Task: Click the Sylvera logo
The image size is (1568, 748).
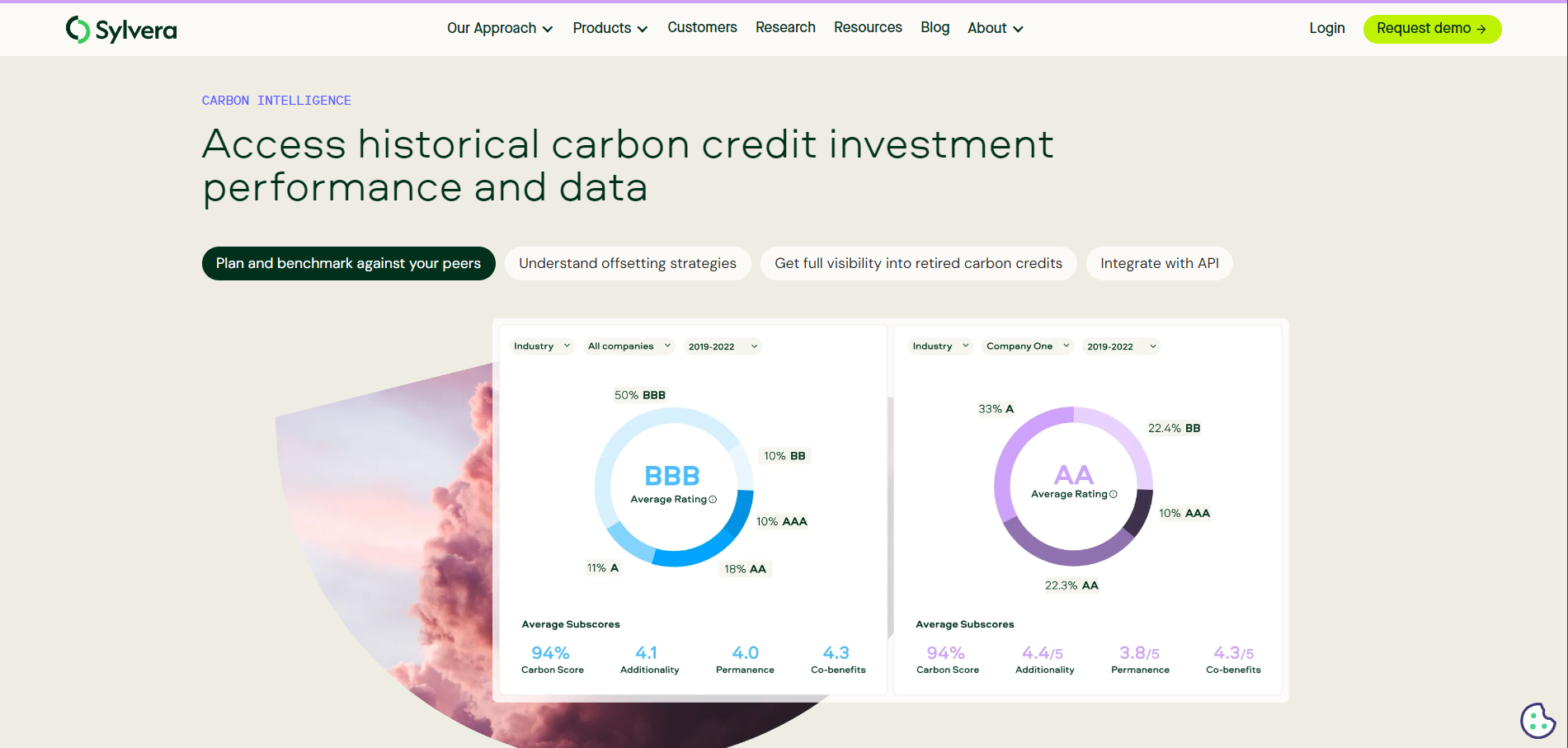Action: tap(121, 30)
